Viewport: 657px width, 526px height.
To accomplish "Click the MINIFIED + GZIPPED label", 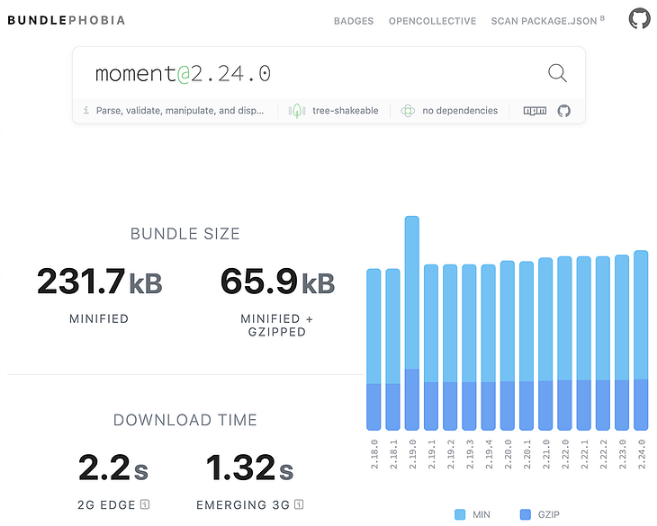I will pos(277,325).
